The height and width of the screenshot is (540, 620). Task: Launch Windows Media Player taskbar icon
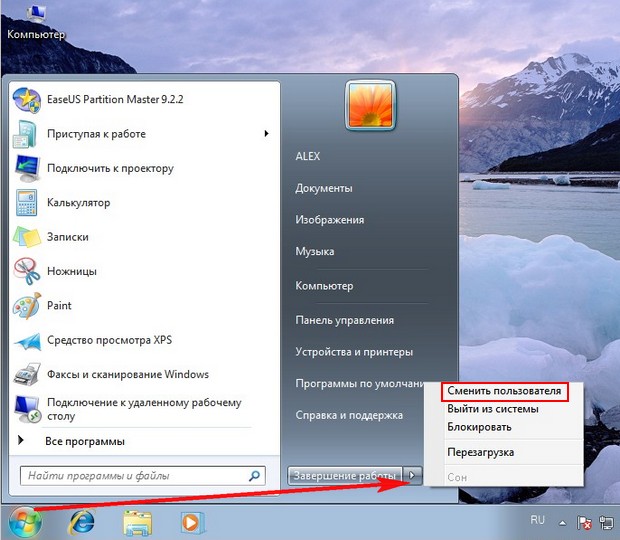pos(189,521)
